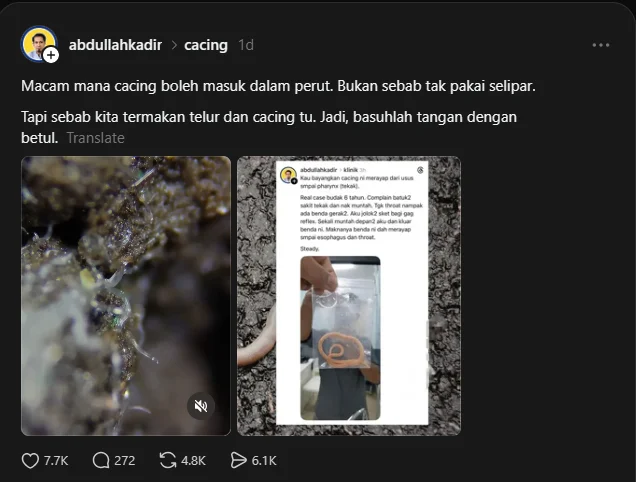Open the cacing topic tag
This screenshot has height=482, width=636.
click(x=206, y=45)
